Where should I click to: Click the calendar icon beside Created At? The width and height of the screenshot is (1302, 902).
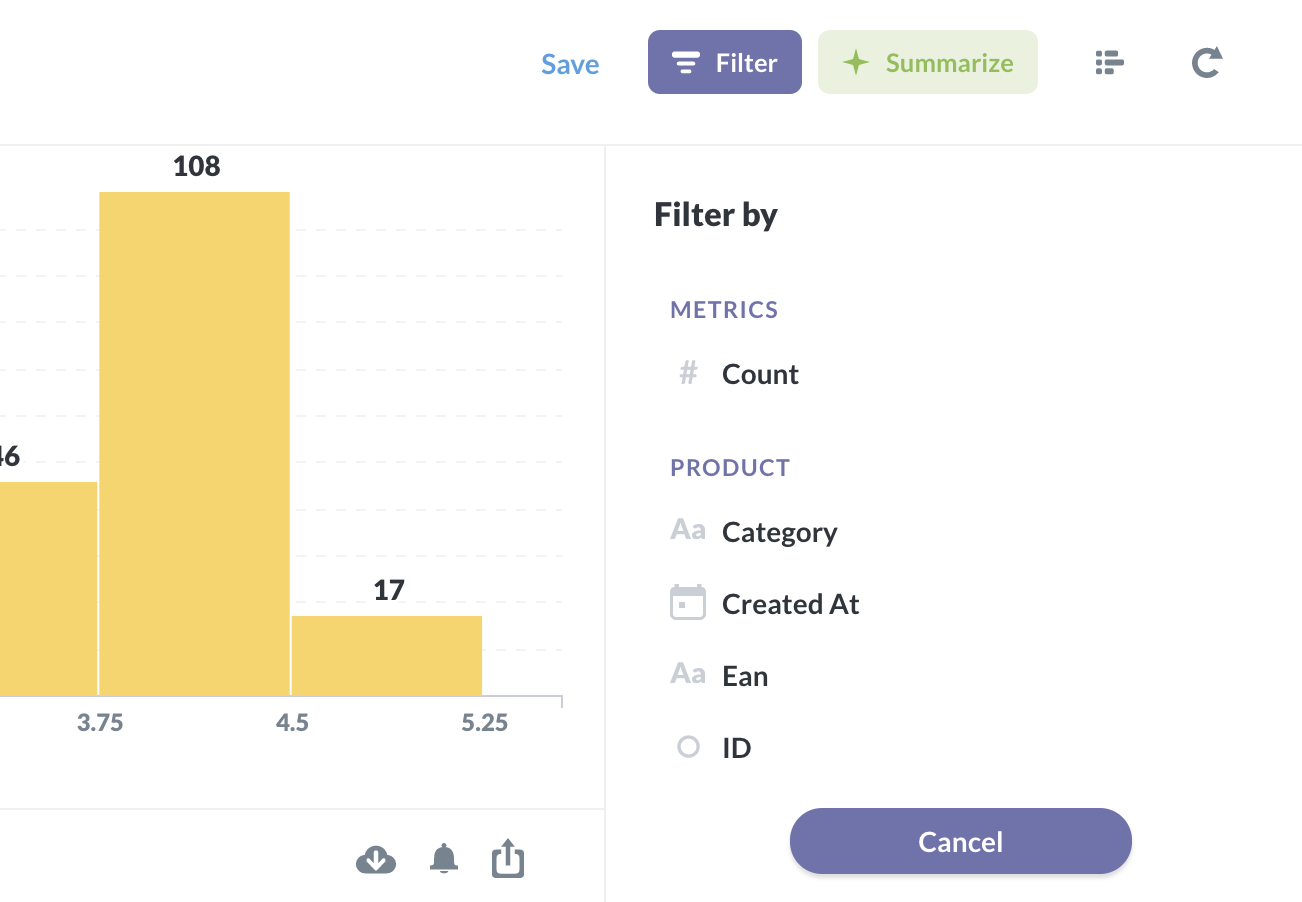click(688, 603)
